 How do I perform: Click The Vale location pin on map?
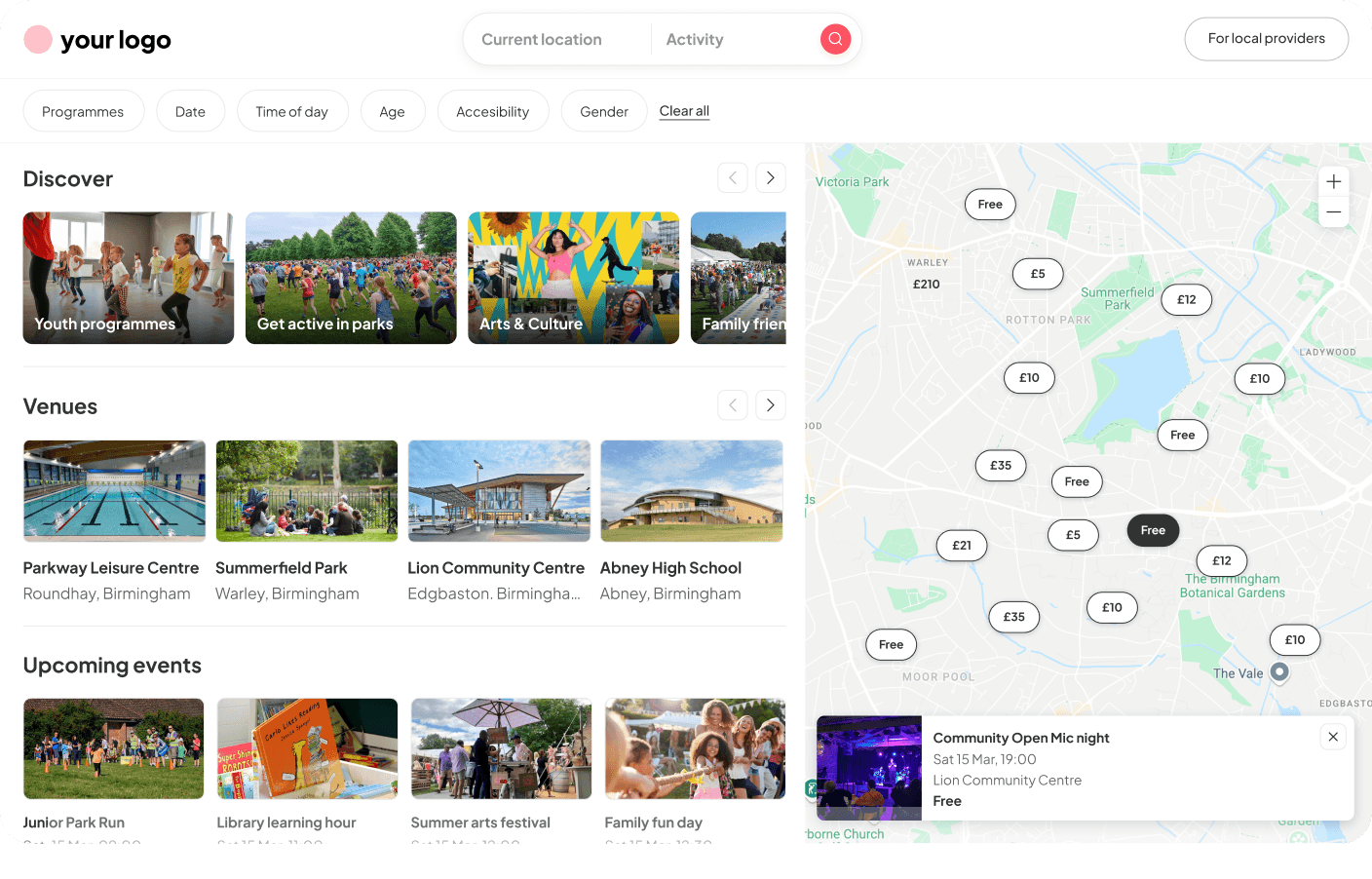click(1280, 671)
